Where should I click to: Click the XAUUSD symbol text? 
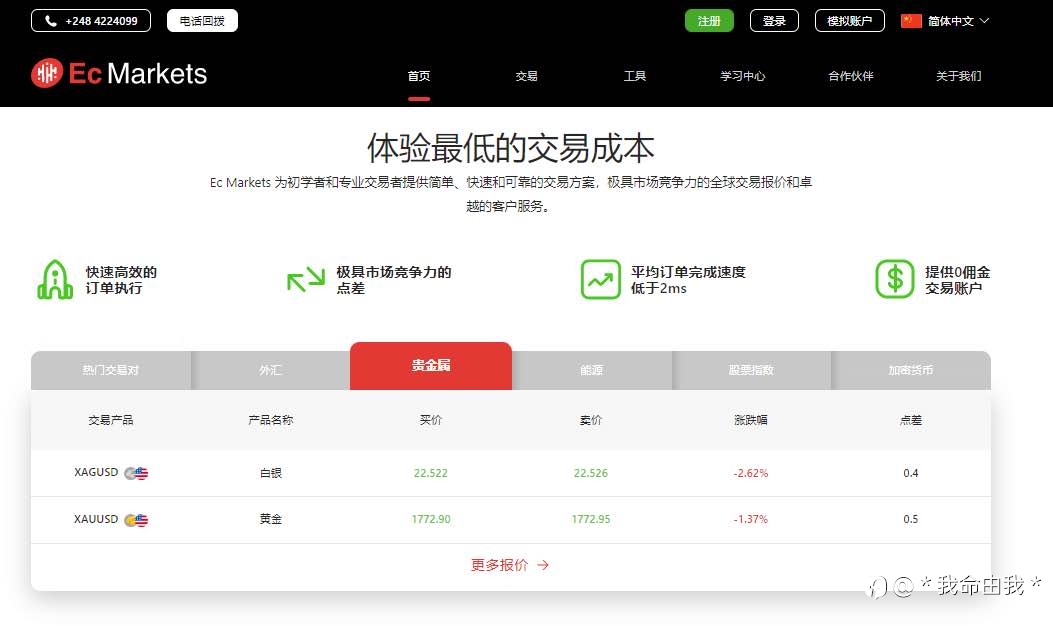point(96,519)
